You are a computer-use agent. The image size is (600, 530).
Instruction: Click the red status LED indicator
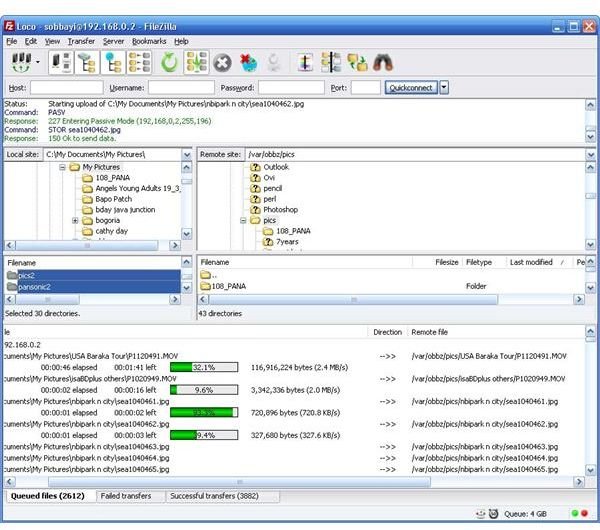tap(584, 514)
